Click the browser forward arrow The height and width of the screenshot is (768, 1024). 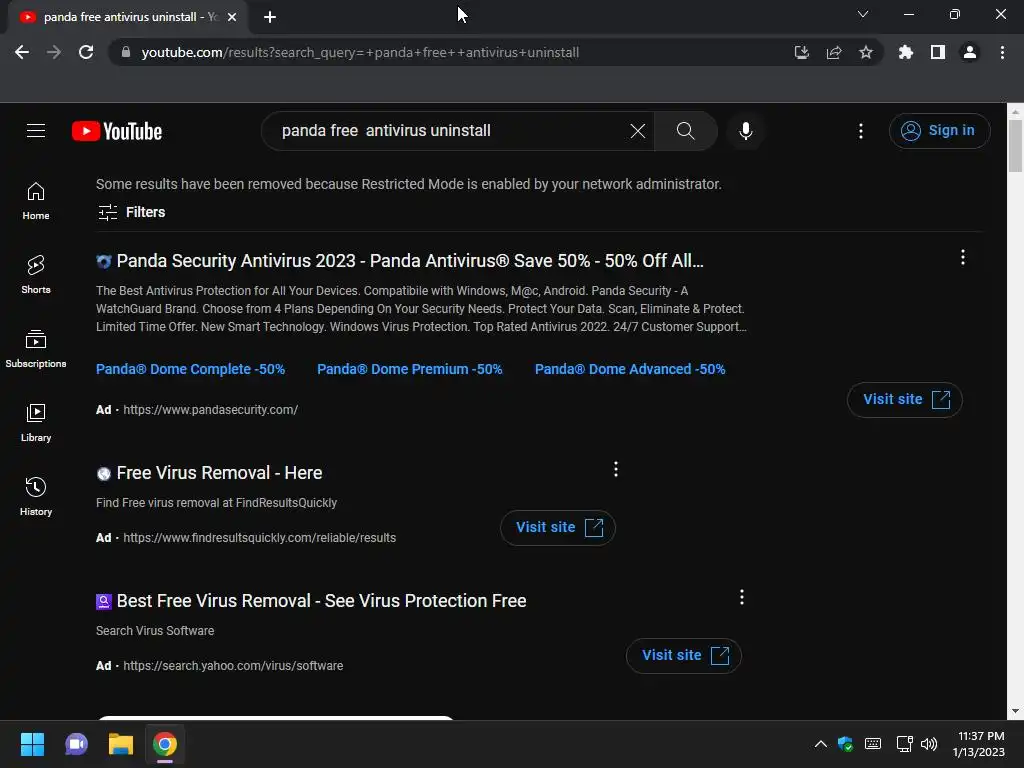(x=54, y=52)
